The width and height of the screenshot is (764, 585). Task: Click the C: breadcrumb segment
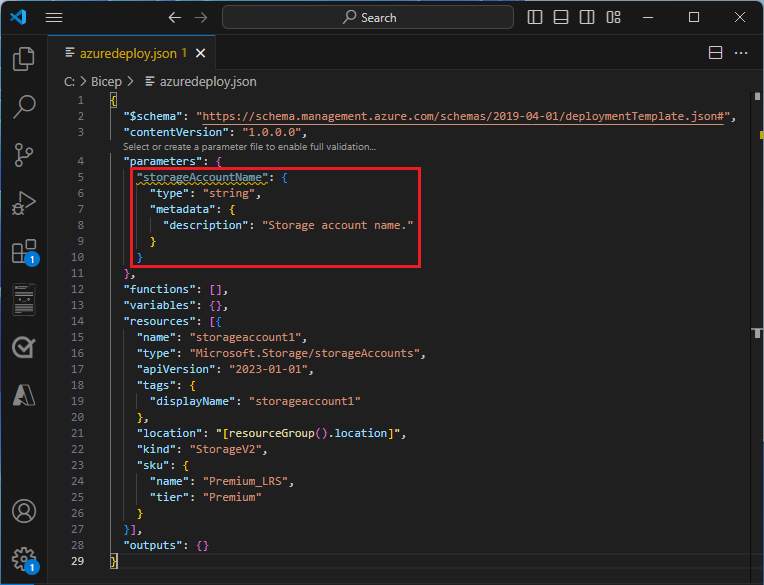coord(69,81)
